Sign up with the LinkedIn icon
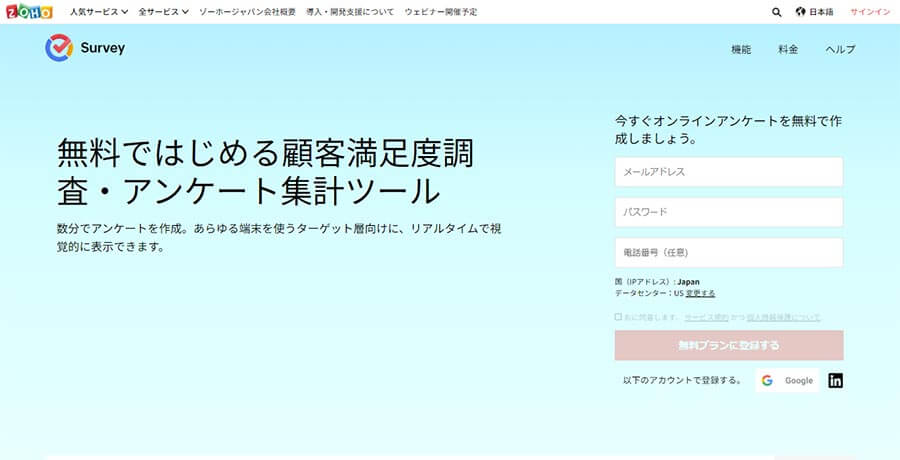Screen dimensions: 900x460 835,380
